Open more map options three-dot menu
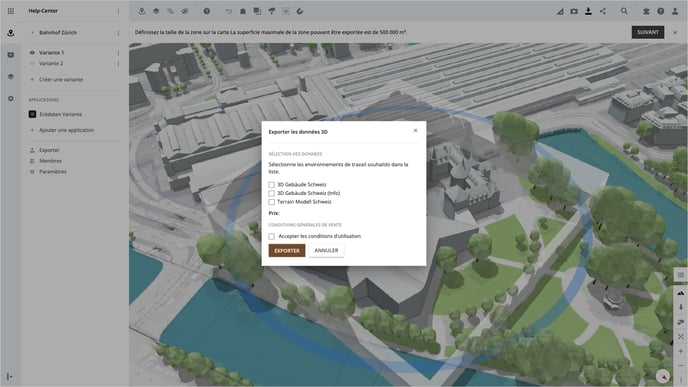 (x=681, y=380)
